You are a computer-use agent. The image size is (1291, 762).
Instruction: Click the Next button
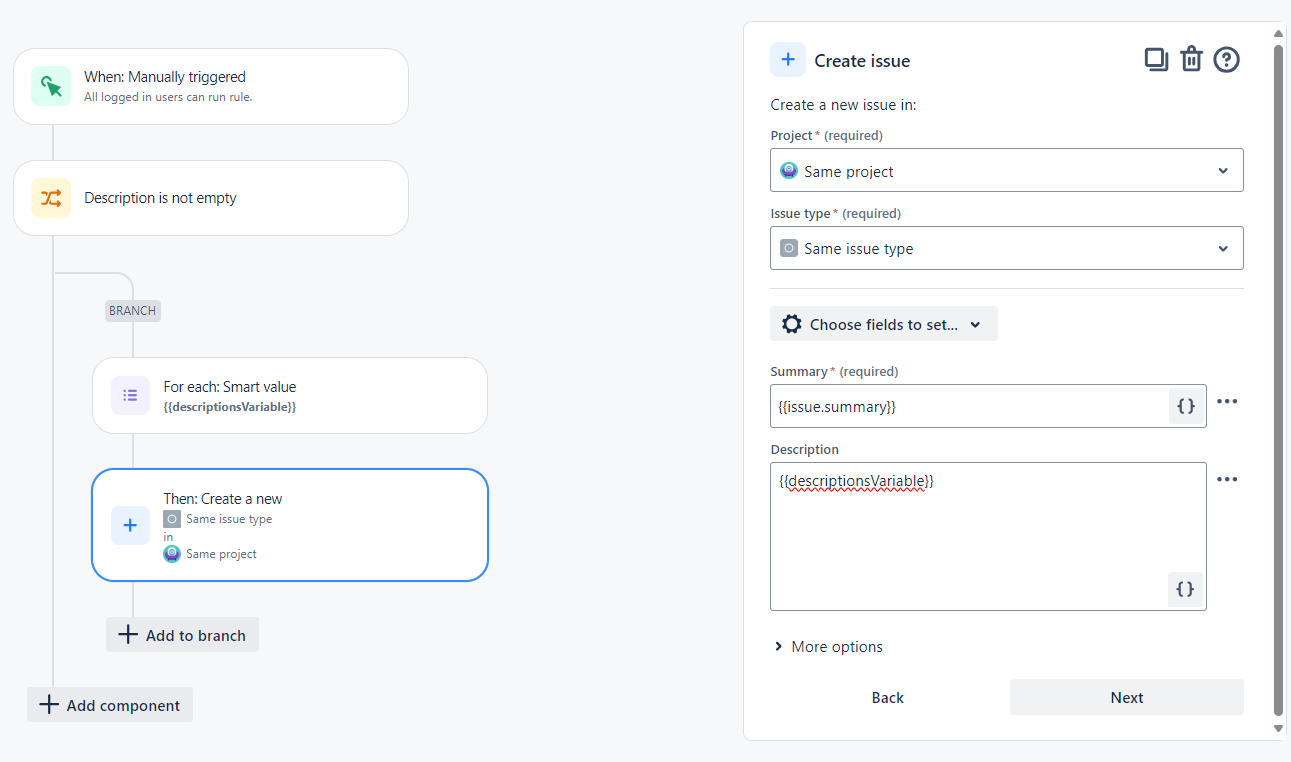coord(1126,697)
